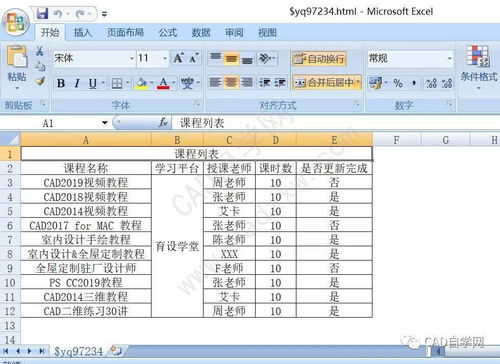The image size is (500, 364).
Task: Open the 数字 group dialog launcher
Action: tap(449, 104)
